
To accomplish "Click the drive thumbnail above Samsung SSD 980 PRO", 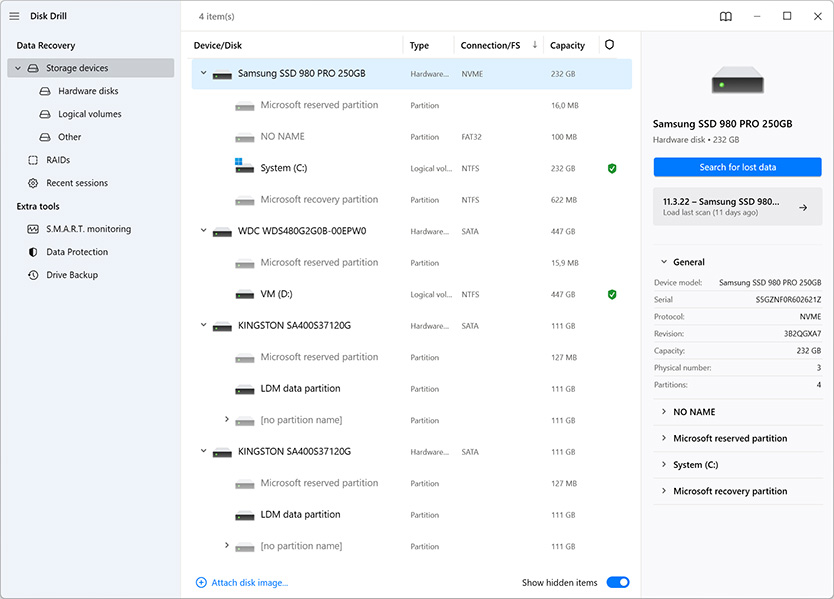I will 737,80.
